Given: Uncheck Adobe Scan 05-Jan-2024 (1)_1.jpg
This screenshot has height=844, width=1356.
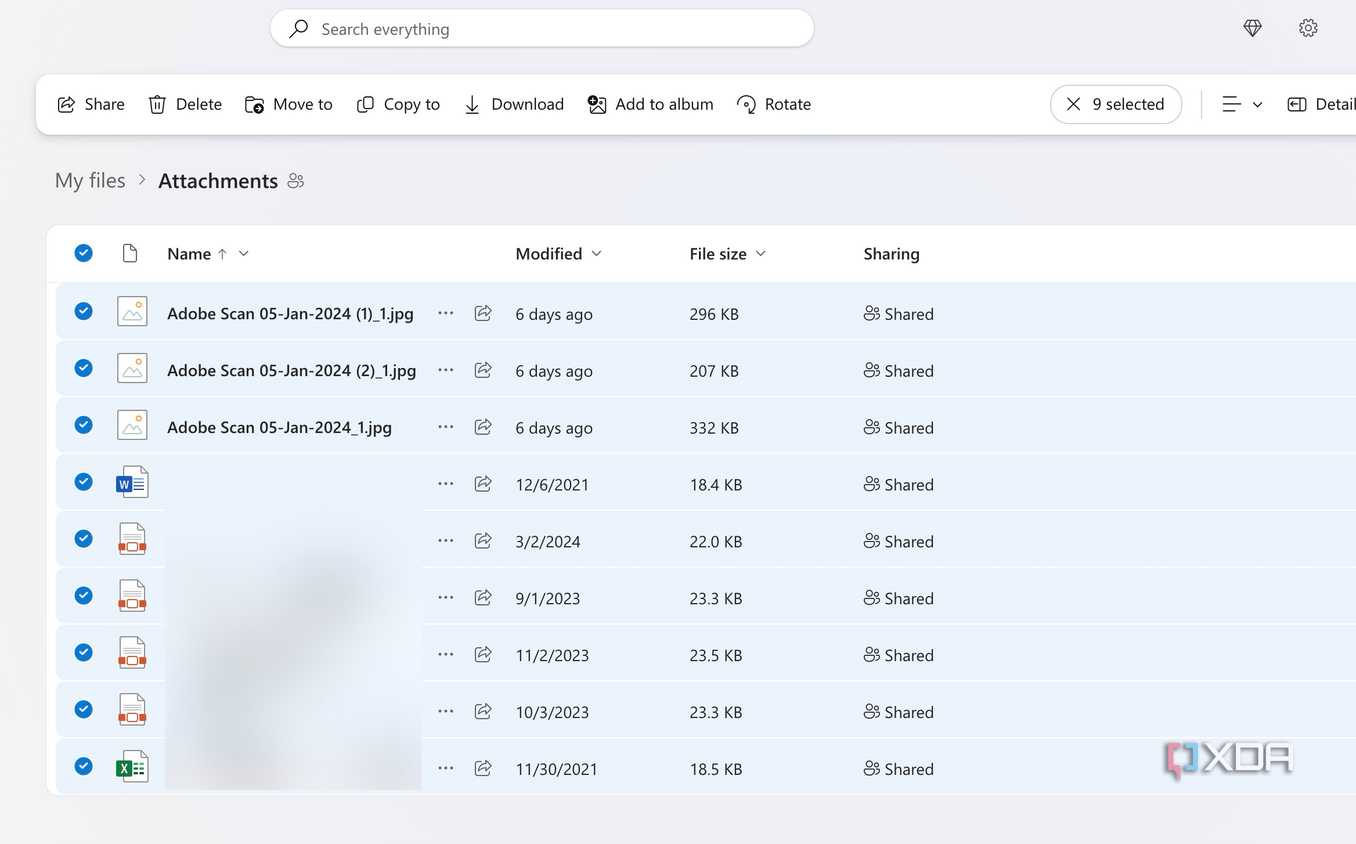Looking at the screenshot, I should [x=84, y=311].
